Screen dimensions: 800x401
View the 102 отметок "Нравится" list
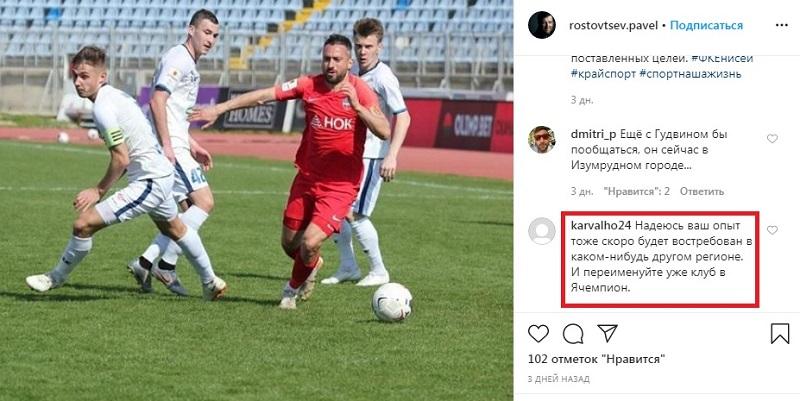[597, 359]
